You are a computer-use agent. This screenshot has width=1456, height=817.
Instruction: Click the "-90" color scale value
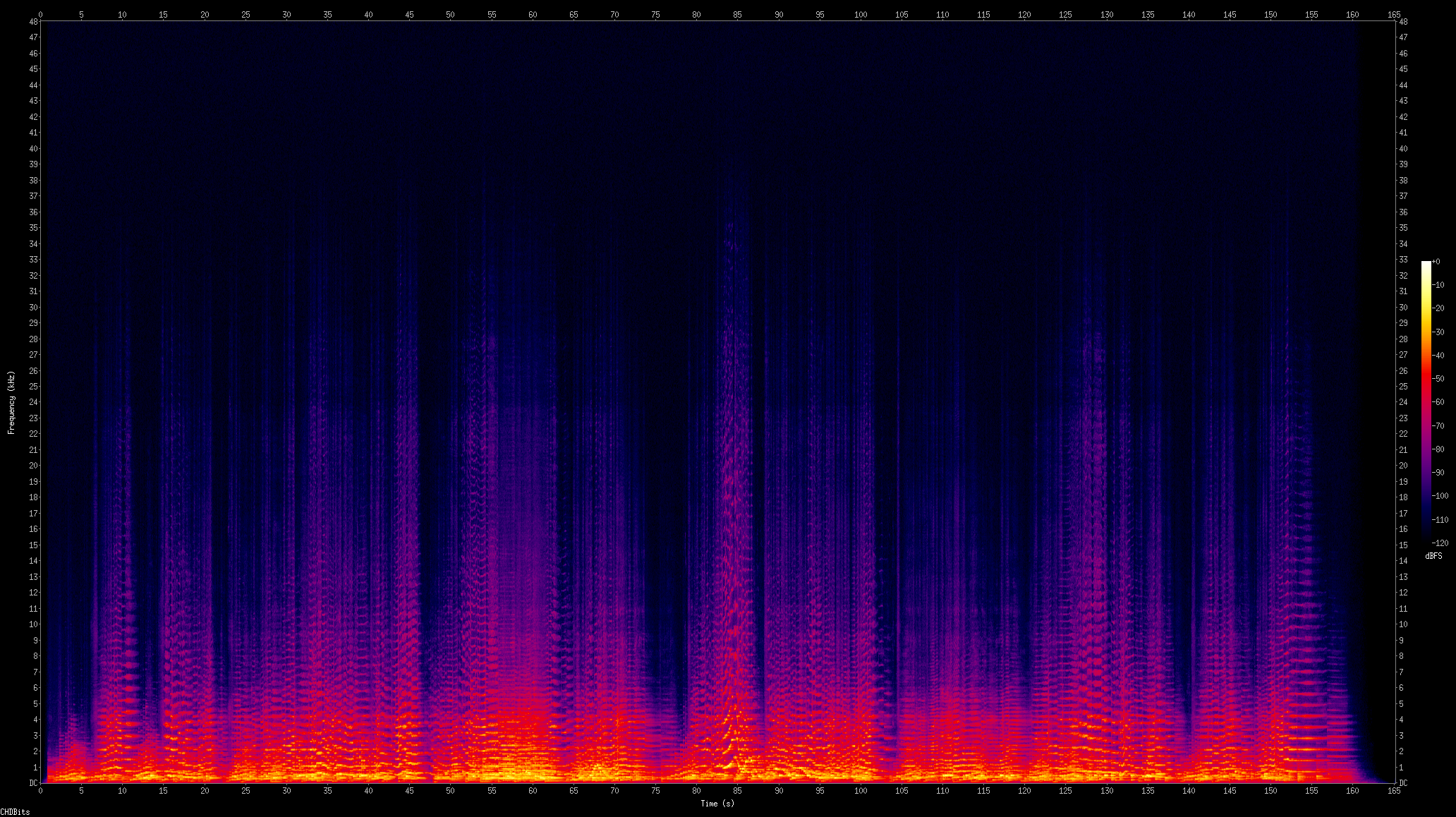tap(1439, 473)
